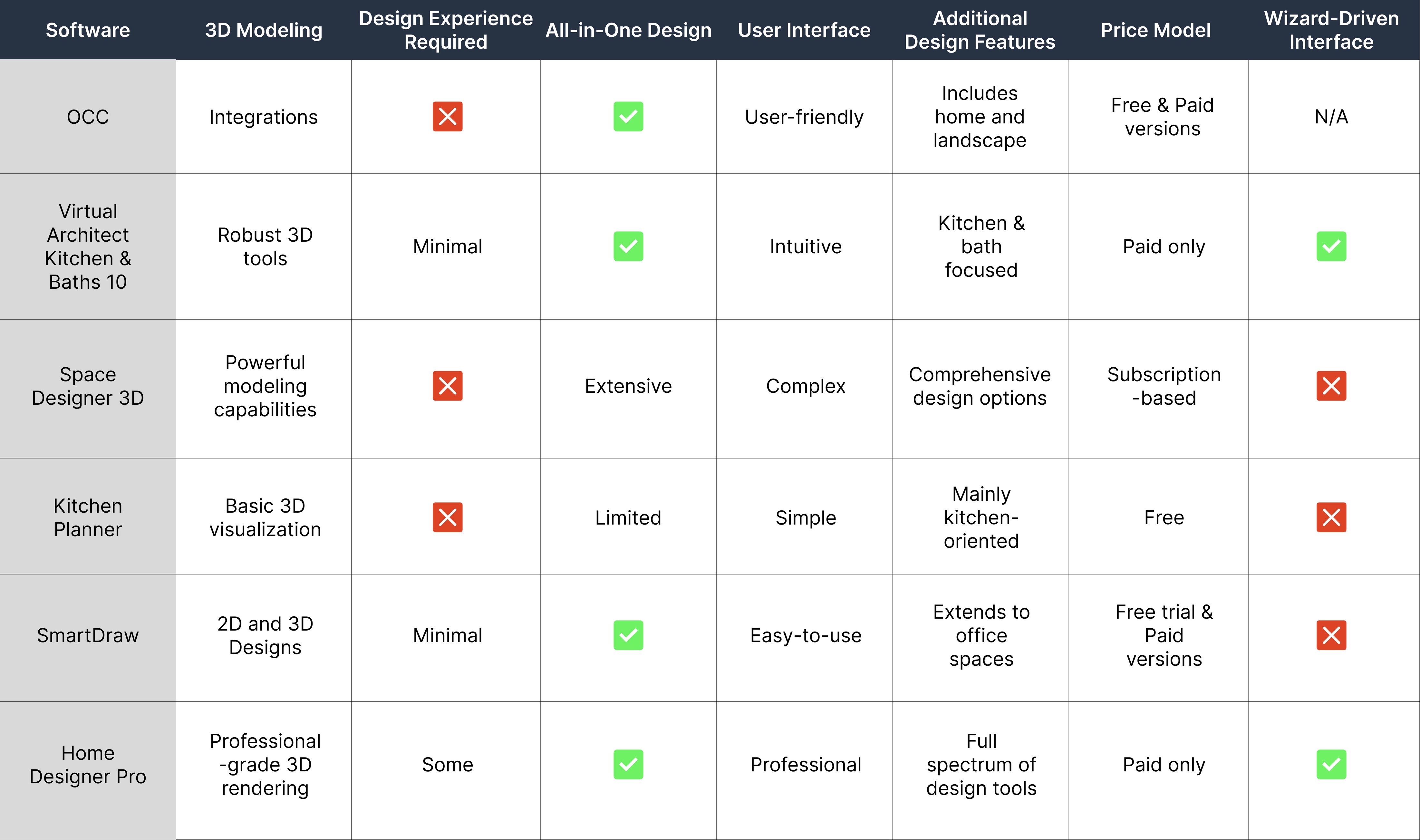
Task: Select the Home Designer Pro row label
Action: (88, 765)
